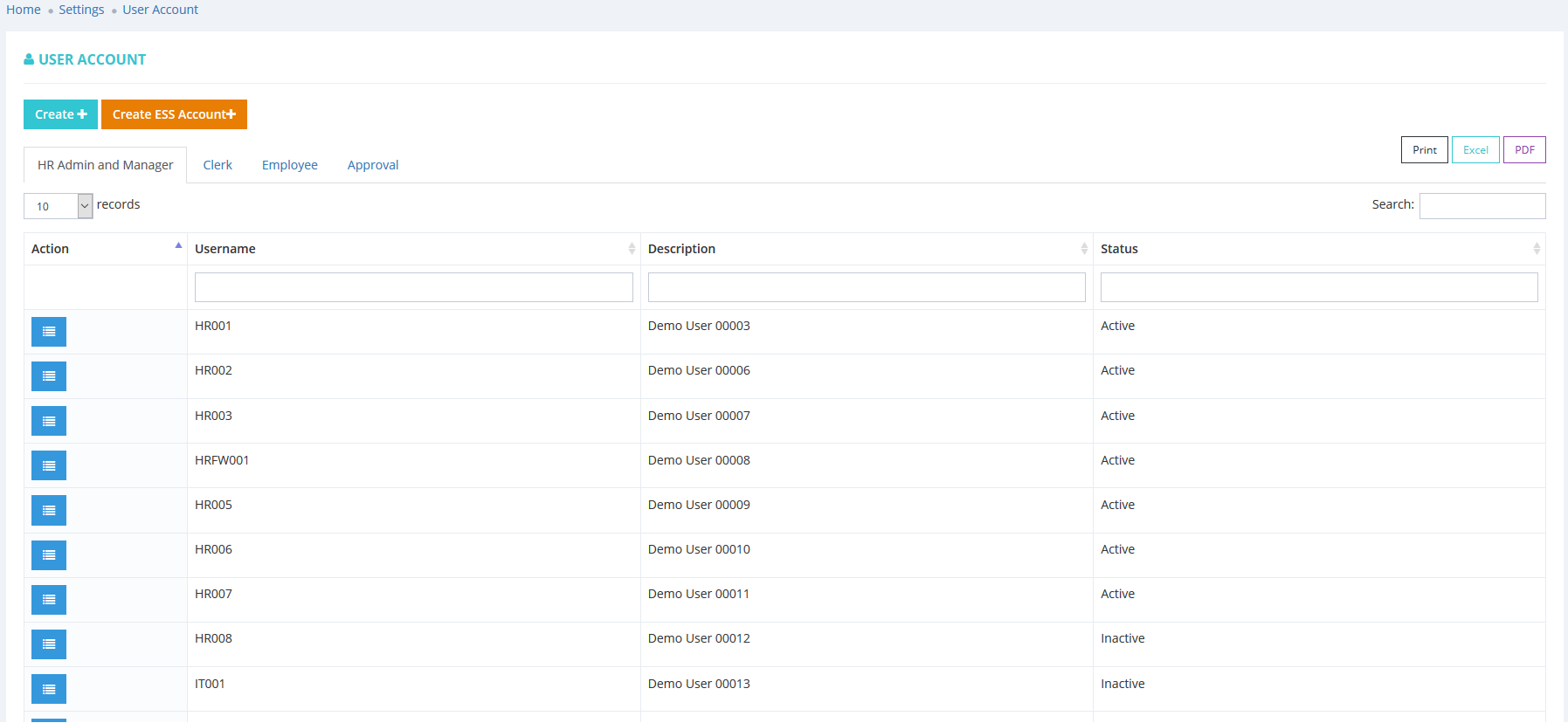
Task: Open the Approval tab
Action: point(373,165)
